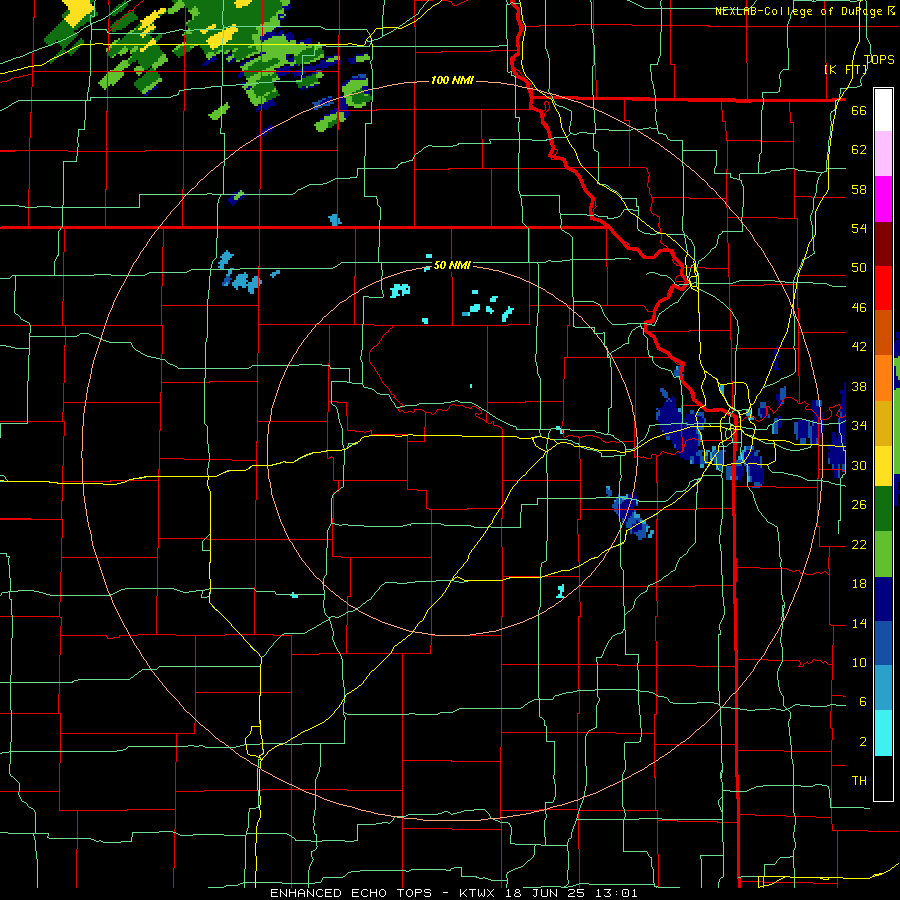The width and height of the screenshot is (900, 900).
Task: Click the legend label "TH"
Action: (859, 781)
